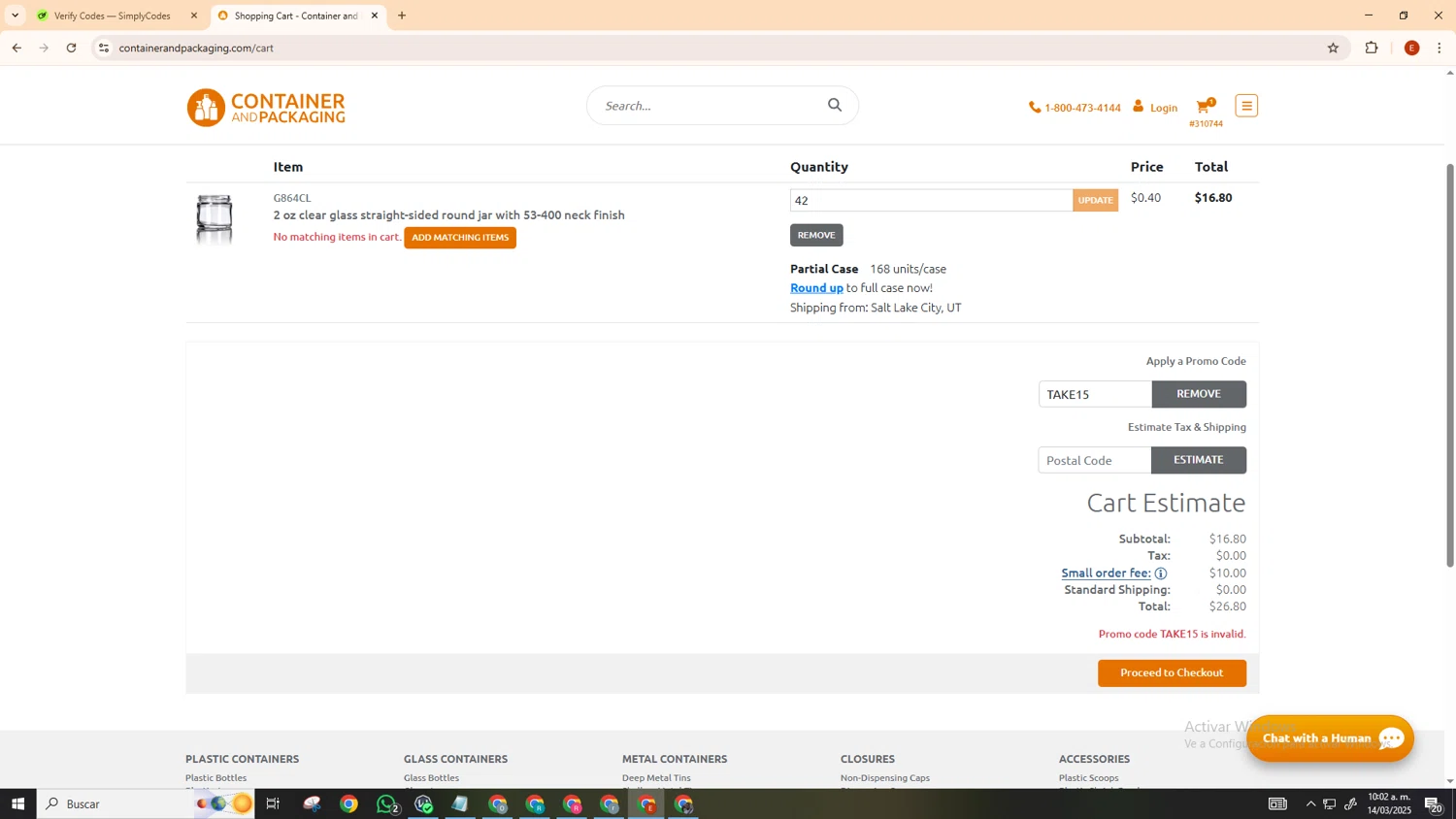Click the Plastic Containers footer heading
Screen dimensions: 1456x819
coord(243,759)
